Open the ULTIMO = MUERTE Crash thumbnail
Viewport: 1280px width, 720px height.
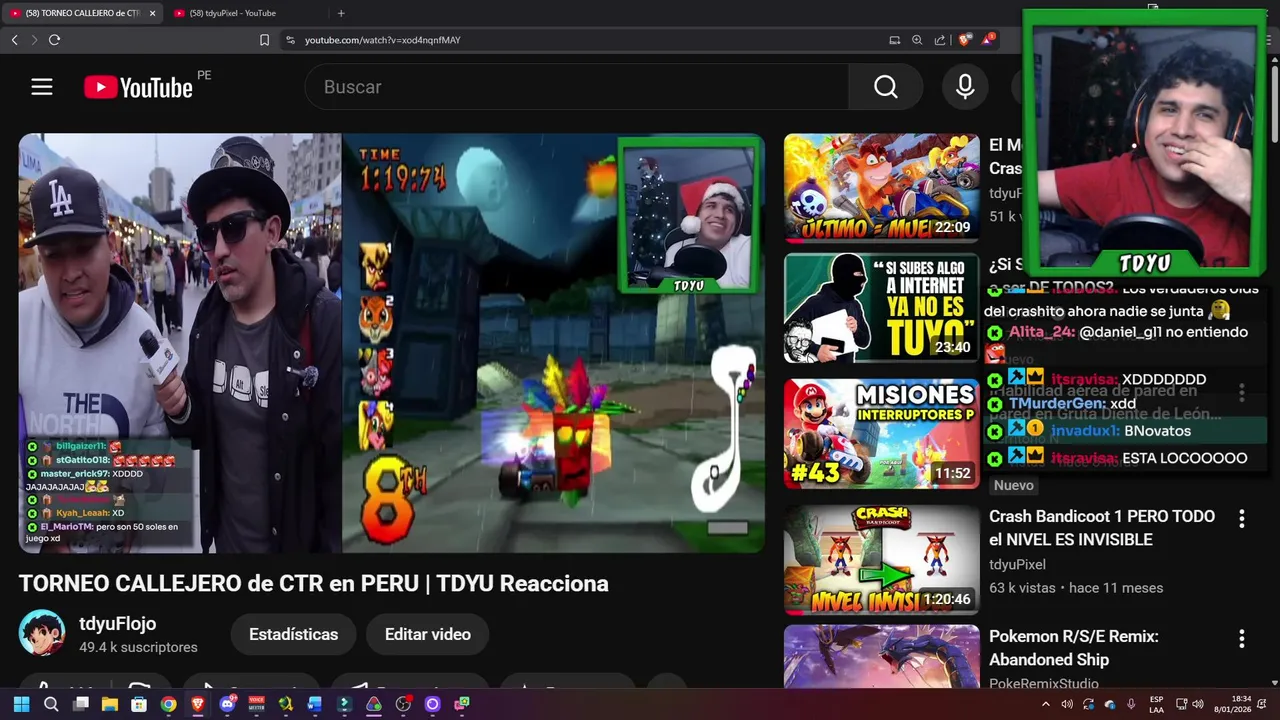tap(881, 188)
